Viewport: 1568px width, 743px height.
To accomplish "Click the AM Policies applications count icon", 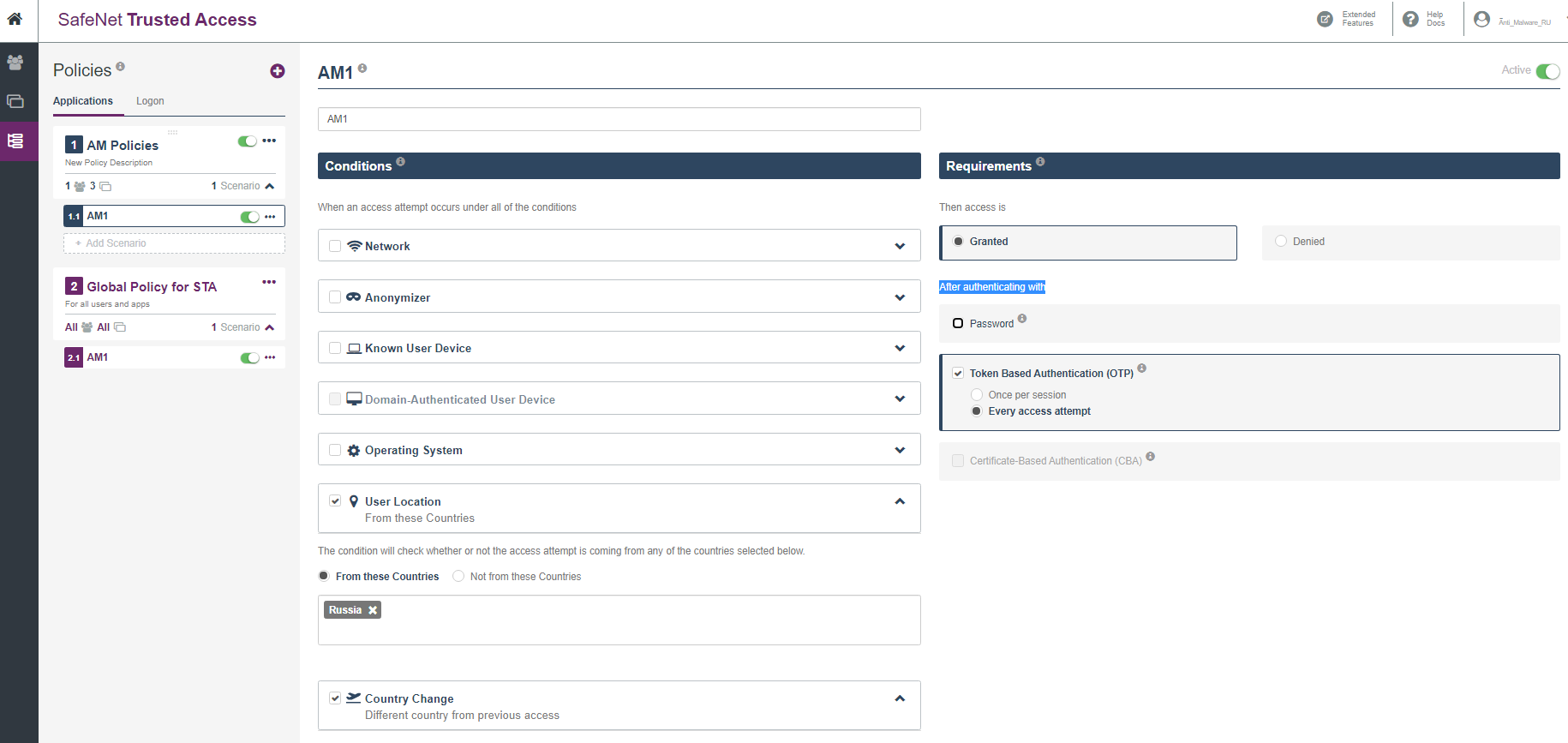I will pos(105,186).
